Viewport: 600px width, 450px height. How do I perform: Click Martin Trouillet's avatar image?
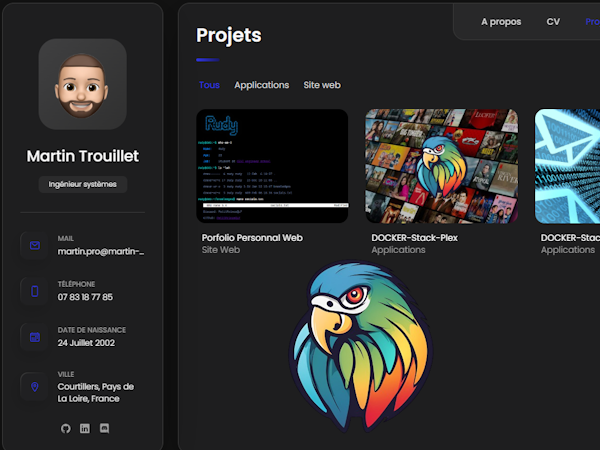pos(83,84)
